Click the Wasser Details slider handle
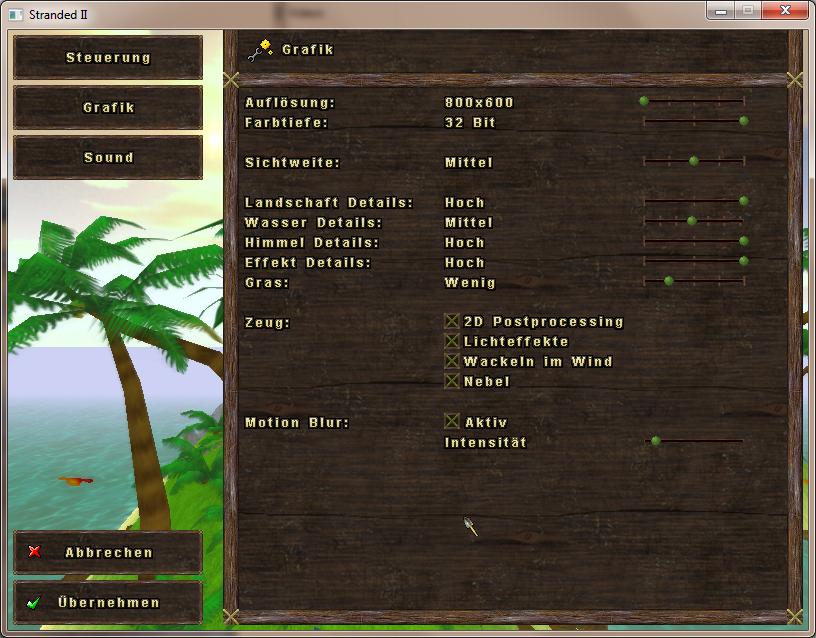Image resolution: width=816 pixels, height=638 pixels. (x=692, y=221)
